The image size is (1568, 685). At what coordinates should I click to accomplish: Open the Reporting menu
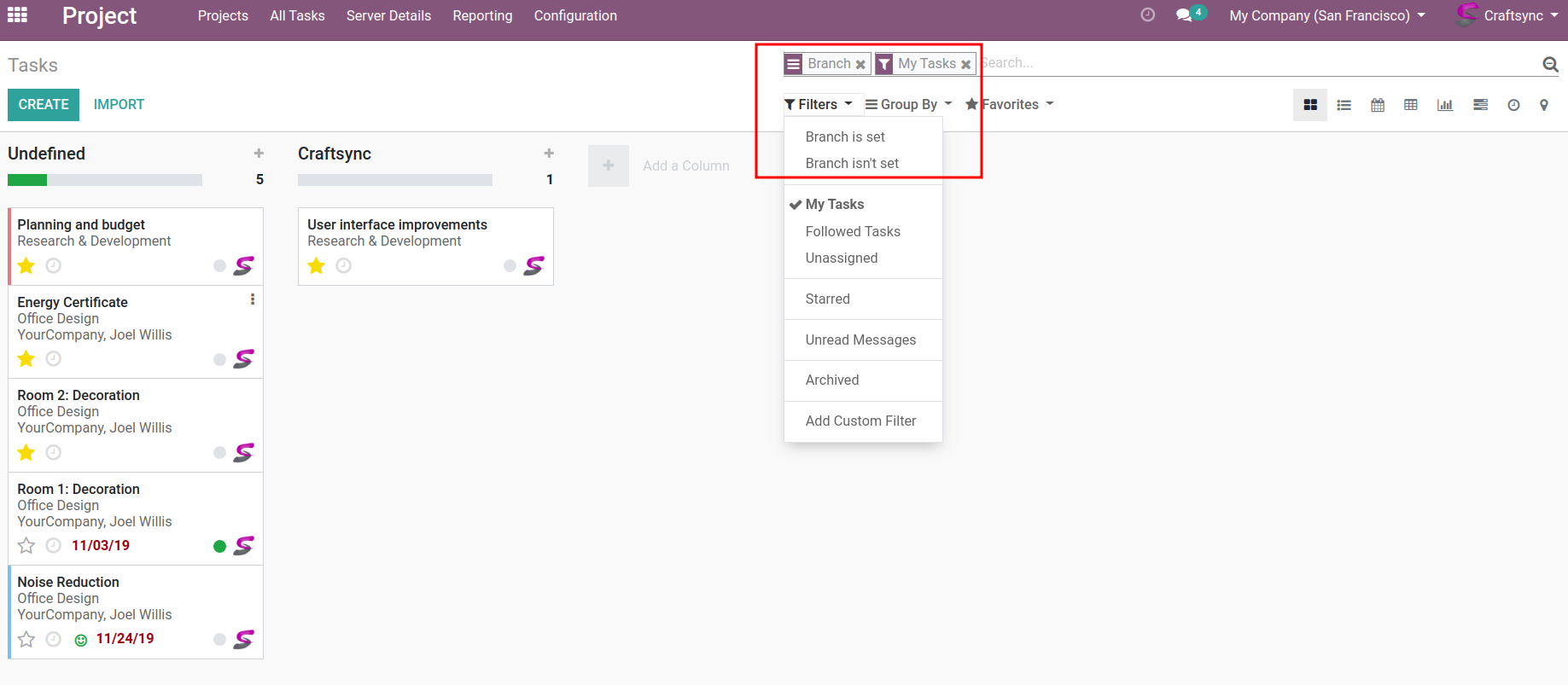(482, 15)
